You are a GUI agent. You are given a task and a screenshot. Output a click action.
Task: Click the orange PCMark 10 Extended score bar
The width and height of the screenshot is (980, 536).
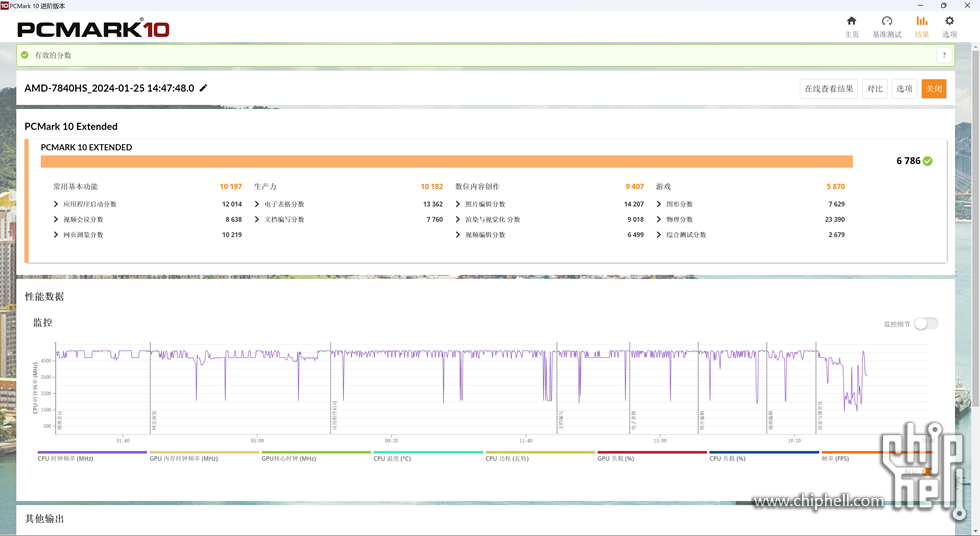447,162
